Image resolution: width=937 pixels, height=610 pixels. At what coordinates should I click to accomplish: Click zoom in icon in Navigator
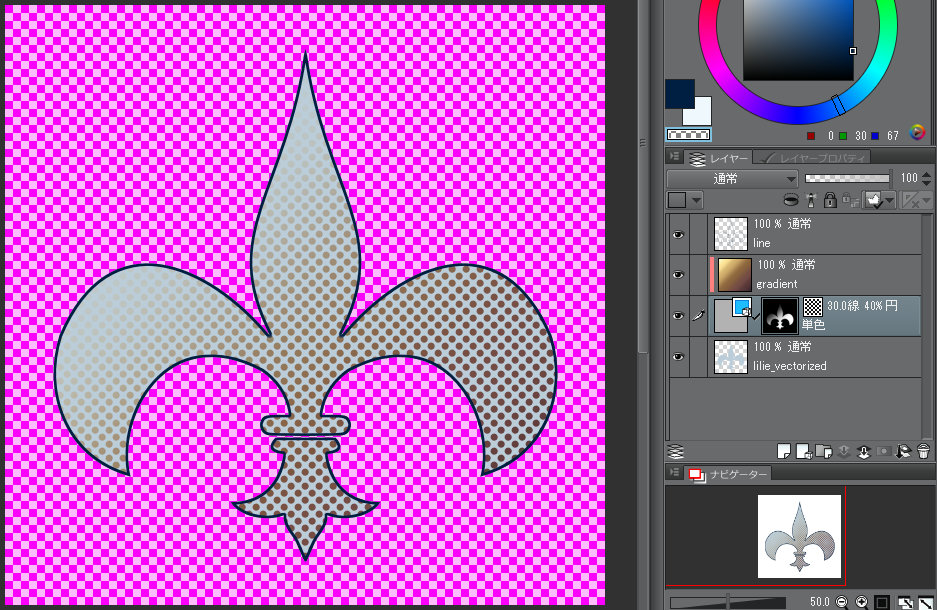[861, 602]
